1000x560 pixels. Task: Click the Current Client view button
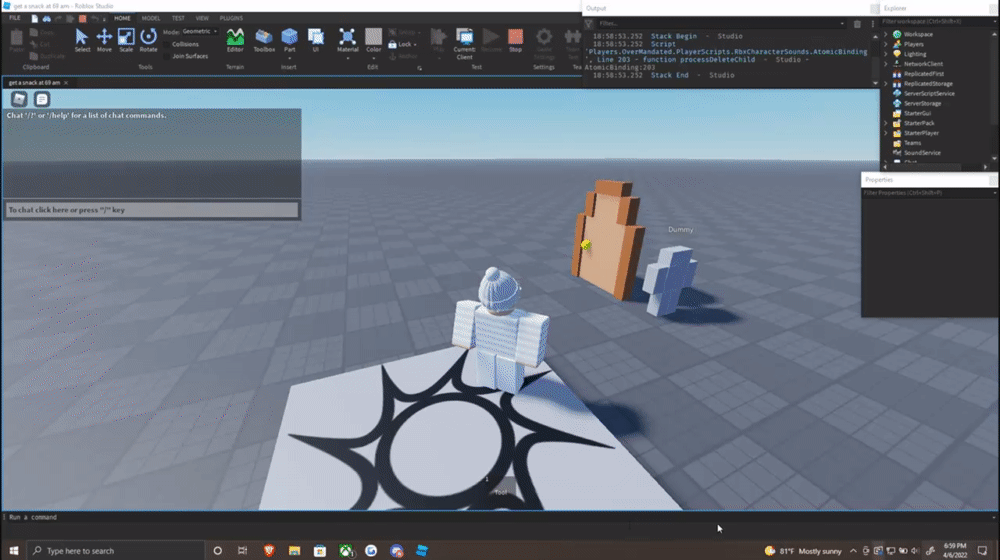[x=464, y=43]
